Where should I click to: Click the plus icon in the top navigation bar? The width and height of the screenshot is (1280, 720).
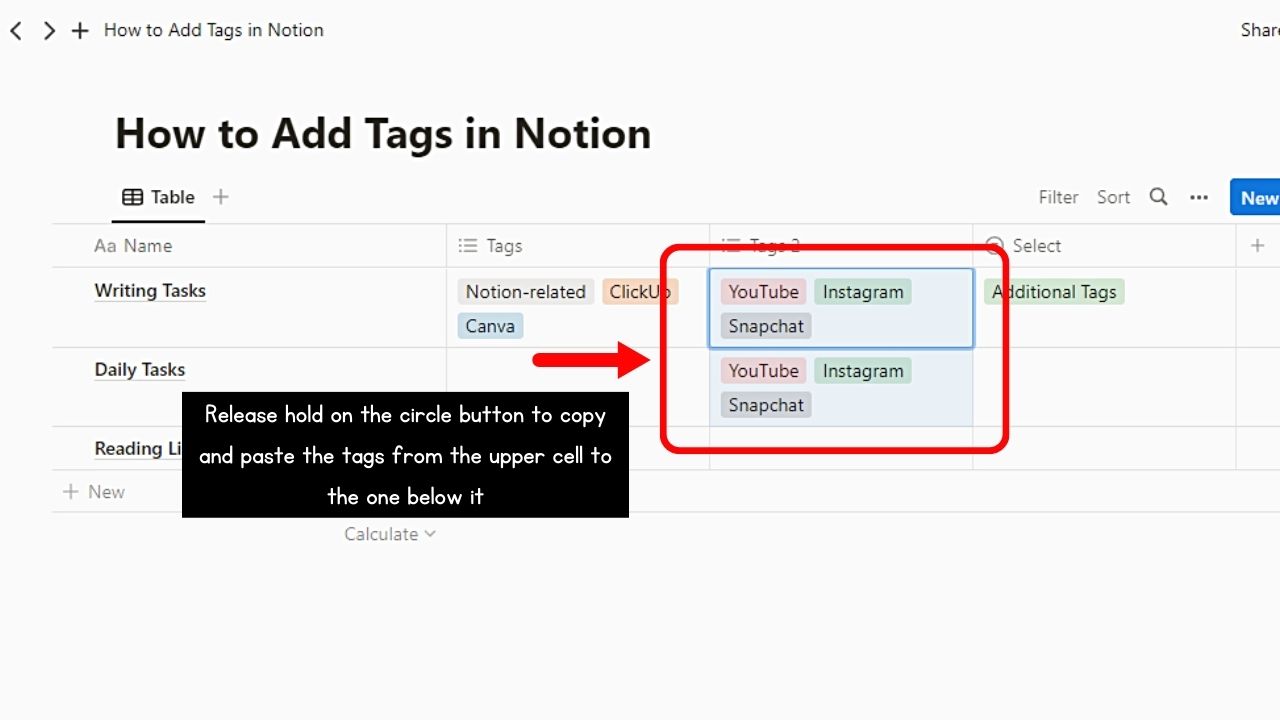[x=80, y=30]
